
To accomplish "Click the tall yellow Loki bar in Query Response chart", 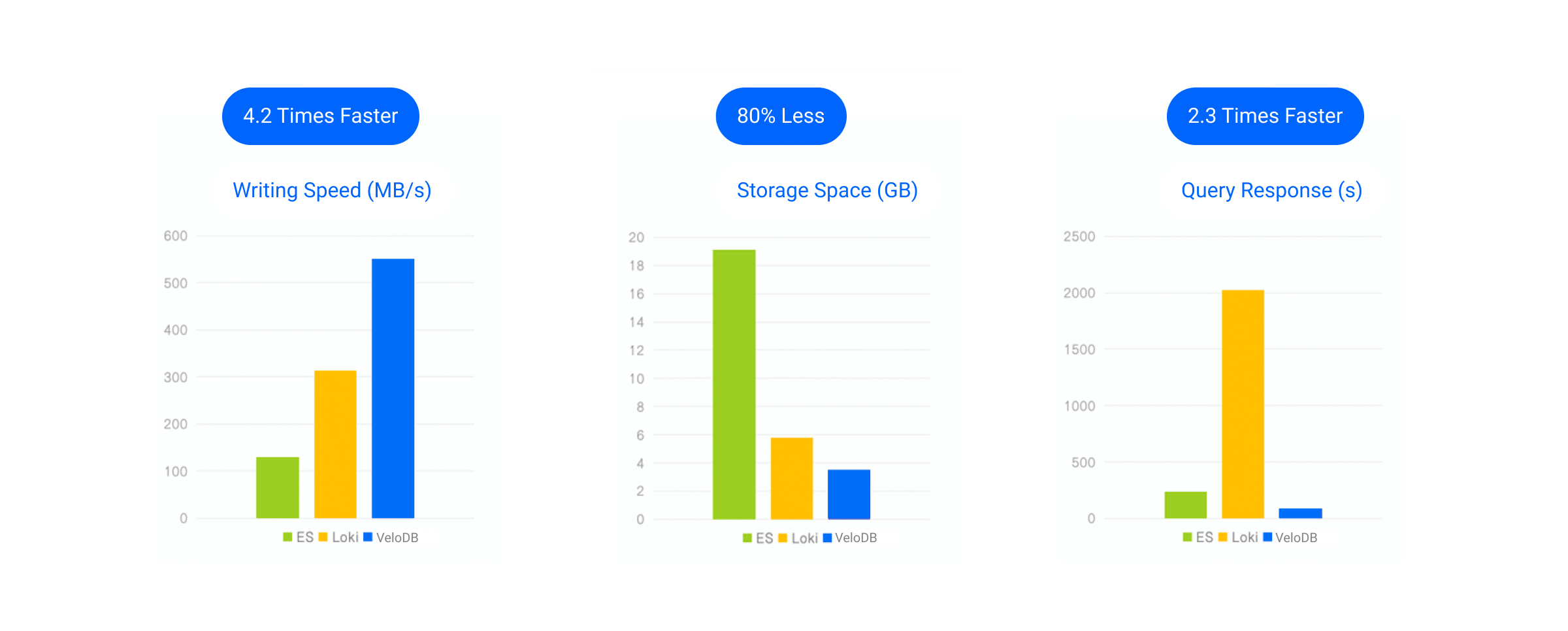I will coord(1243,404).
